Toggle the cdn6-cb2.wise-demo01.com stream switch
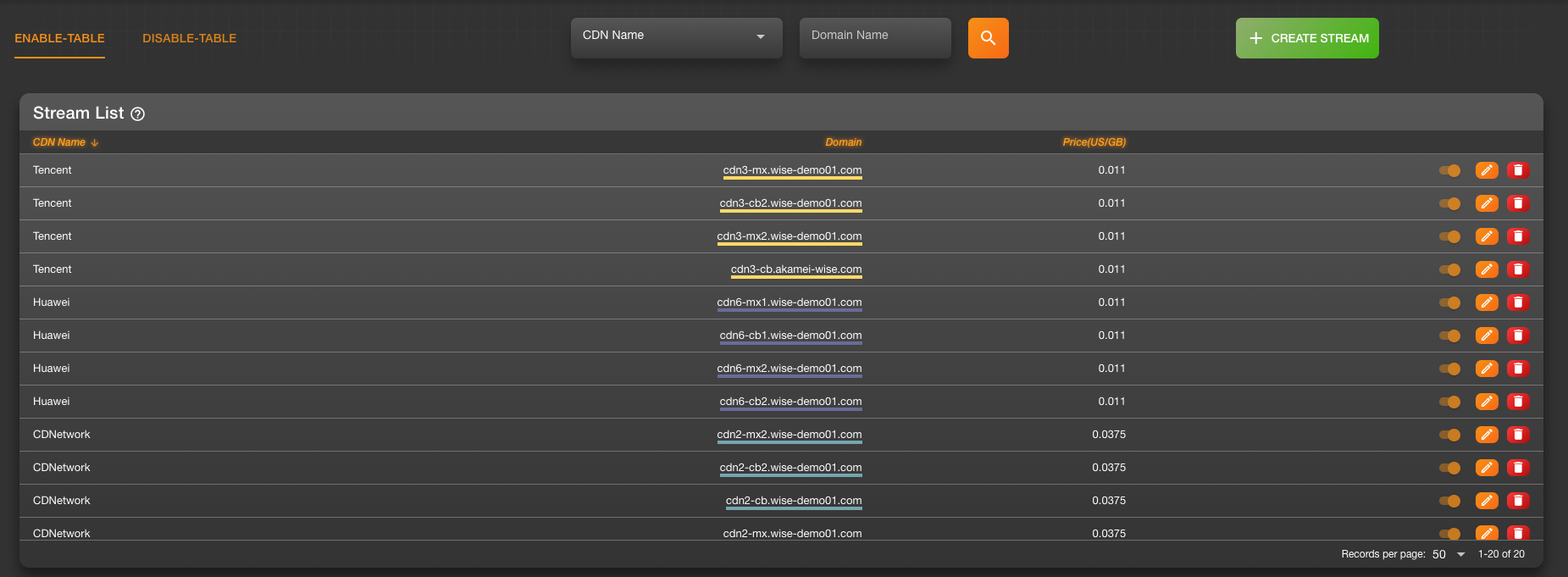1568x577 pixels. click(1449, 402)
